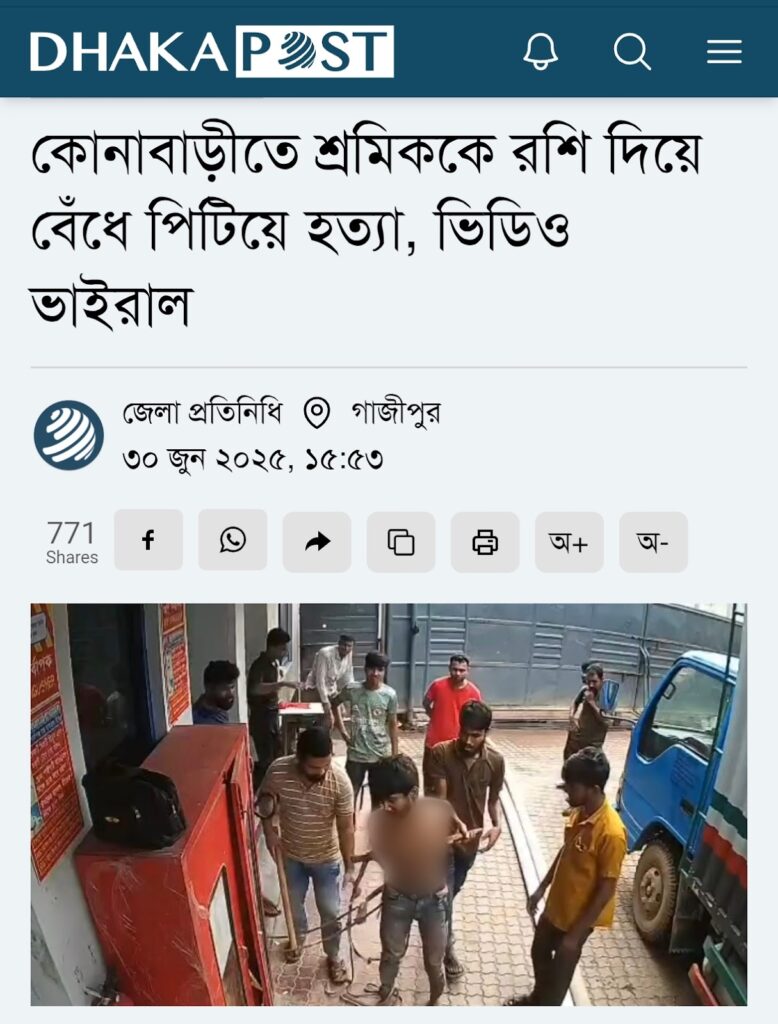Click the location pin icon
Image resolution: width=778 pixels, height=1024 pixels.
pyautogui.click(x=317, y=413)
